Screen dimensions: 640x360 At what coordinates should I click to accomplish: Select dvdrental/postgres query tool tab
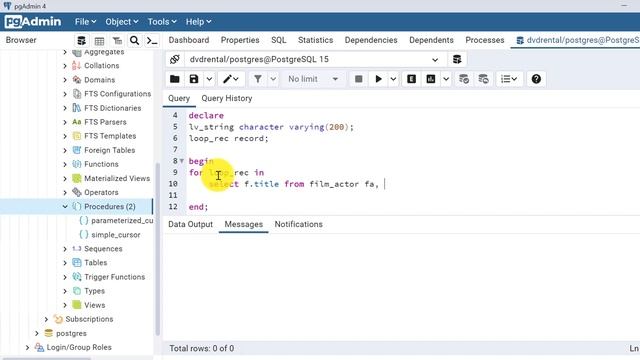coord(576,40)
